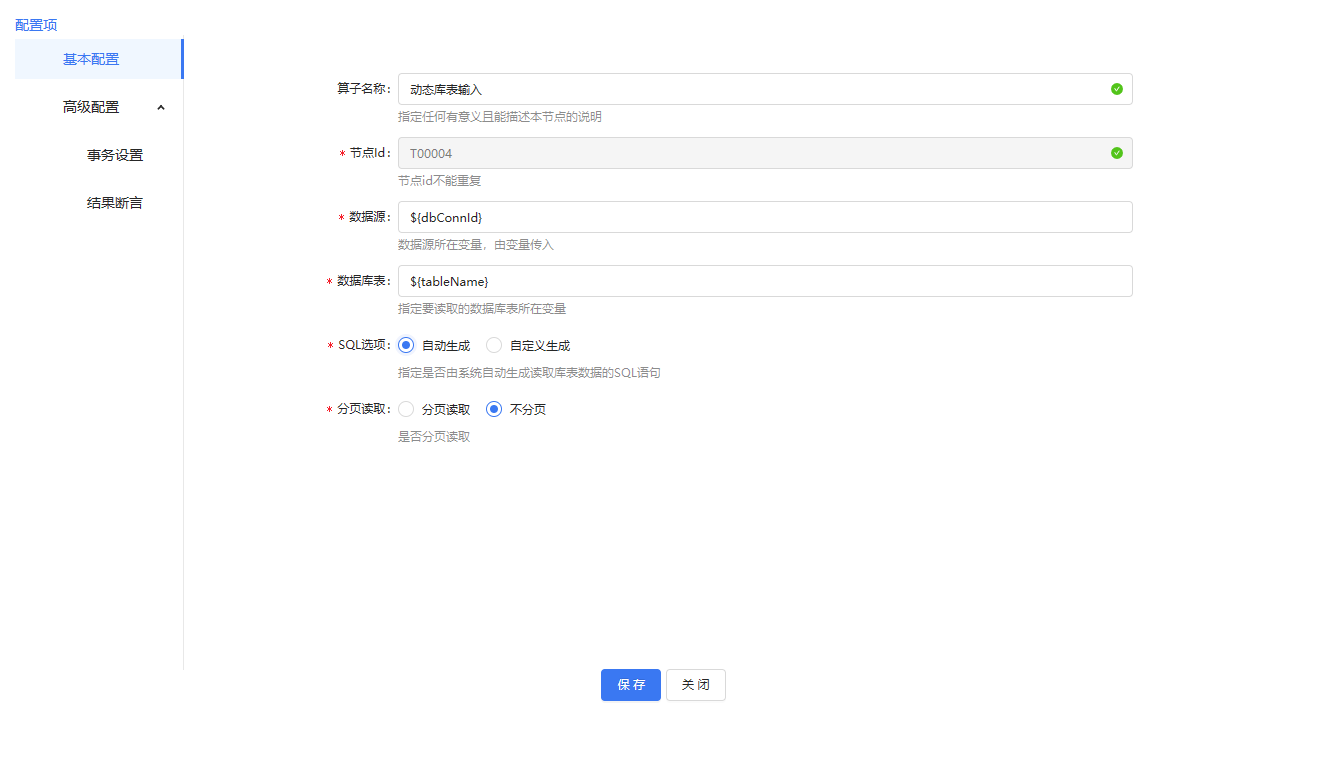Focus the 数据库表 field with ${tableName}

[x=764, y=281]
